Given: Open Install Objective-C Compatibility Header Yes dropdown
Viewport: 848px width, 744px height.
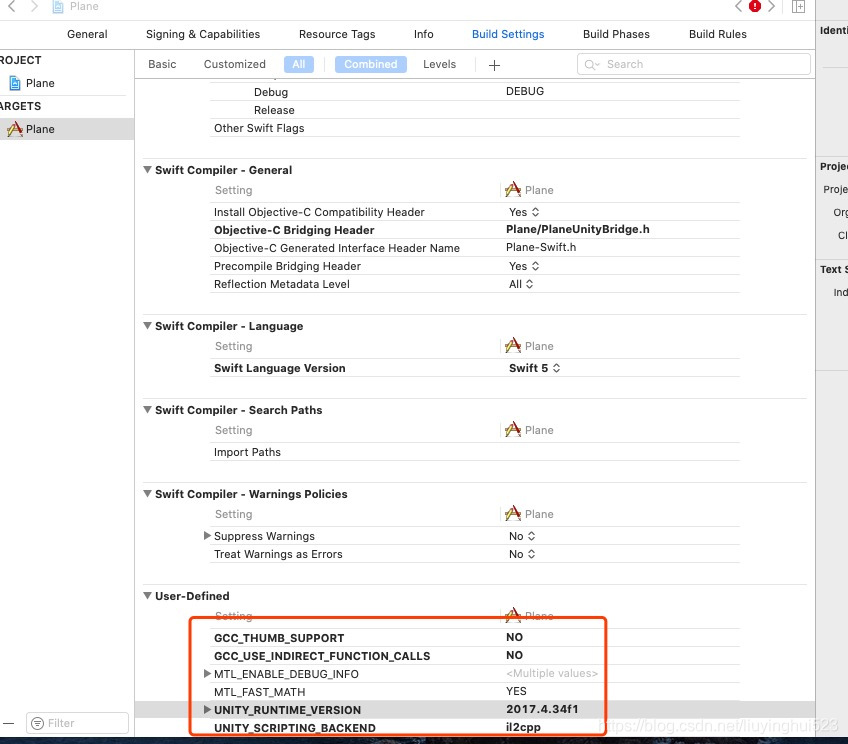Looking at the screenshot, I should [524, 212].
